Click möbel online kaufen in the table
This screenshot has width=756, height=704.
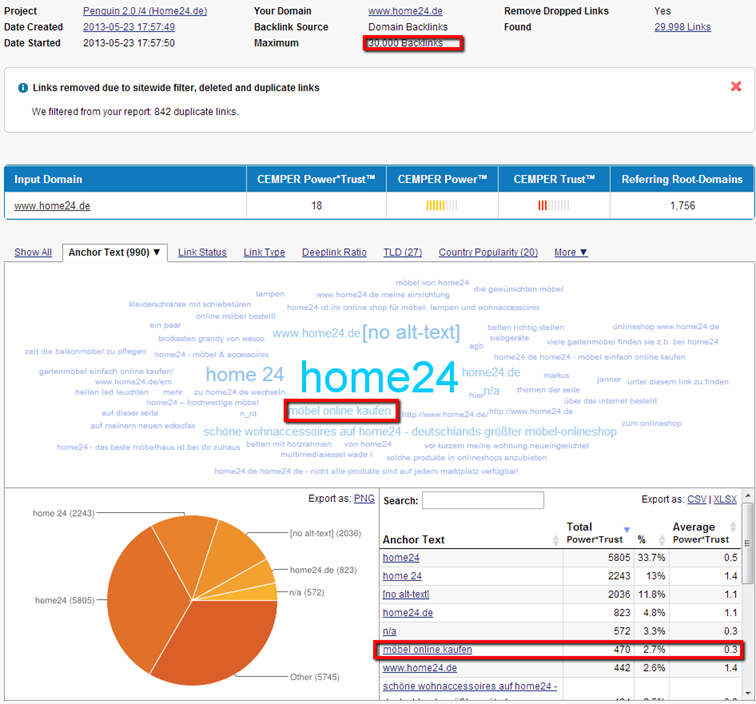pos(427,650)
